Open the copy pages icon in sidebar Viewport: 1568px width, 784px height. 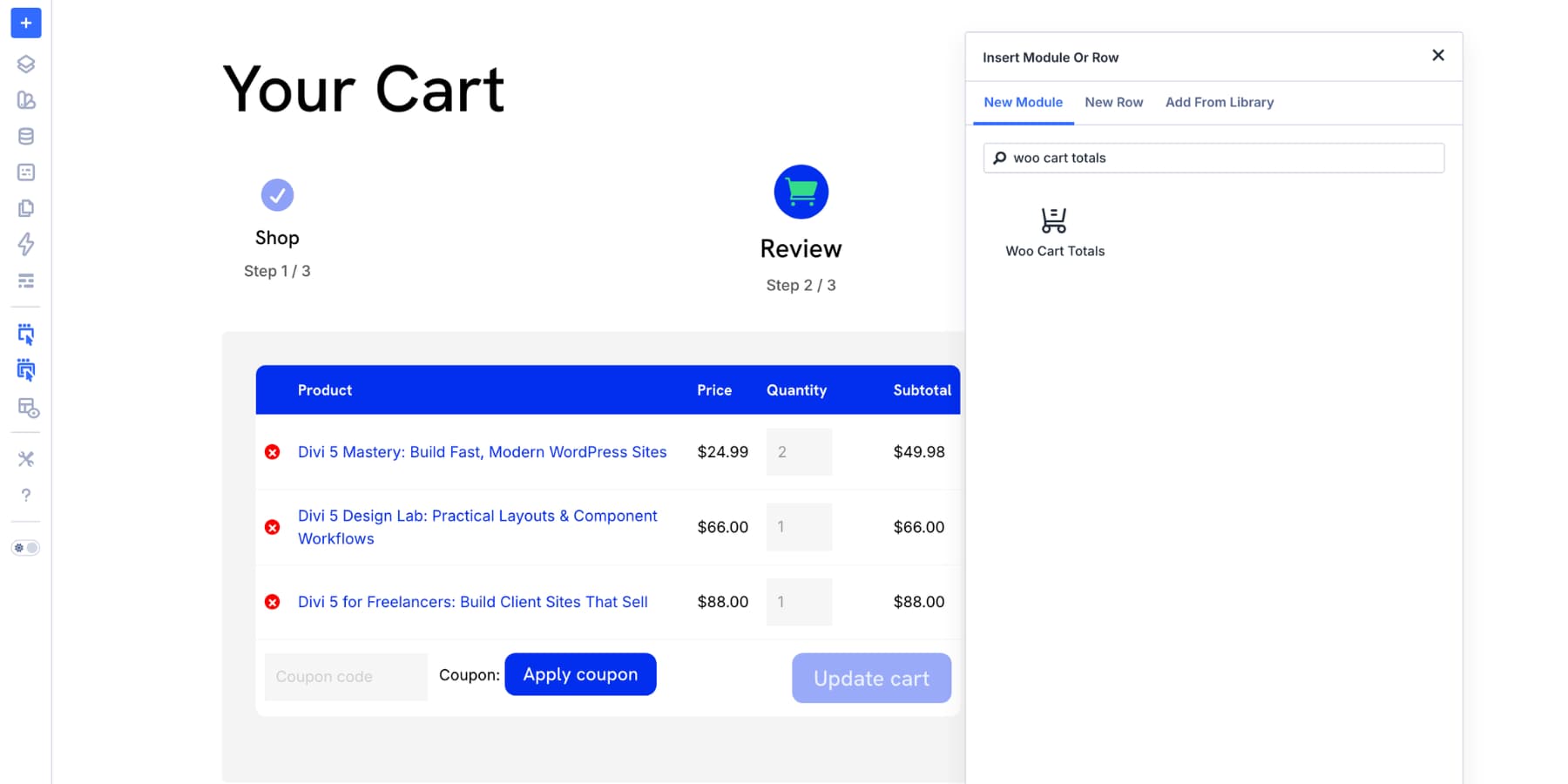point(26,208)
